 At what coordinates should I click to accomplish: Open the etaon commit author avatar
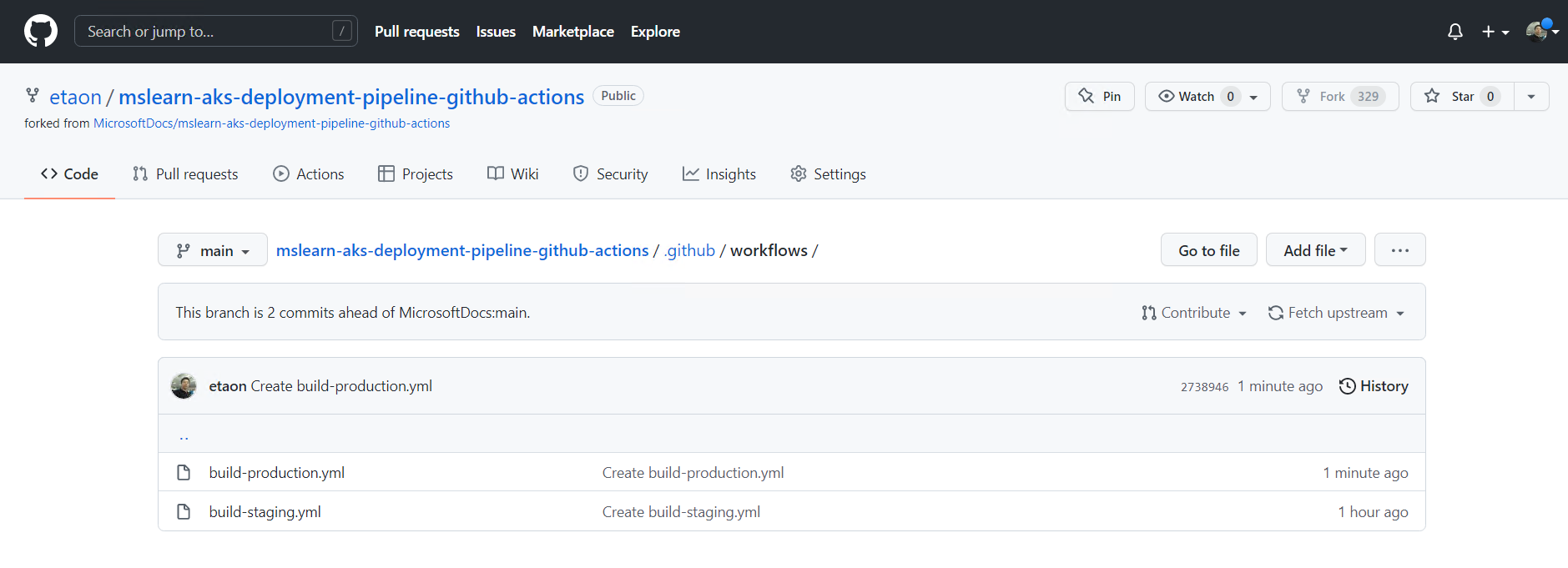[184, 386]
